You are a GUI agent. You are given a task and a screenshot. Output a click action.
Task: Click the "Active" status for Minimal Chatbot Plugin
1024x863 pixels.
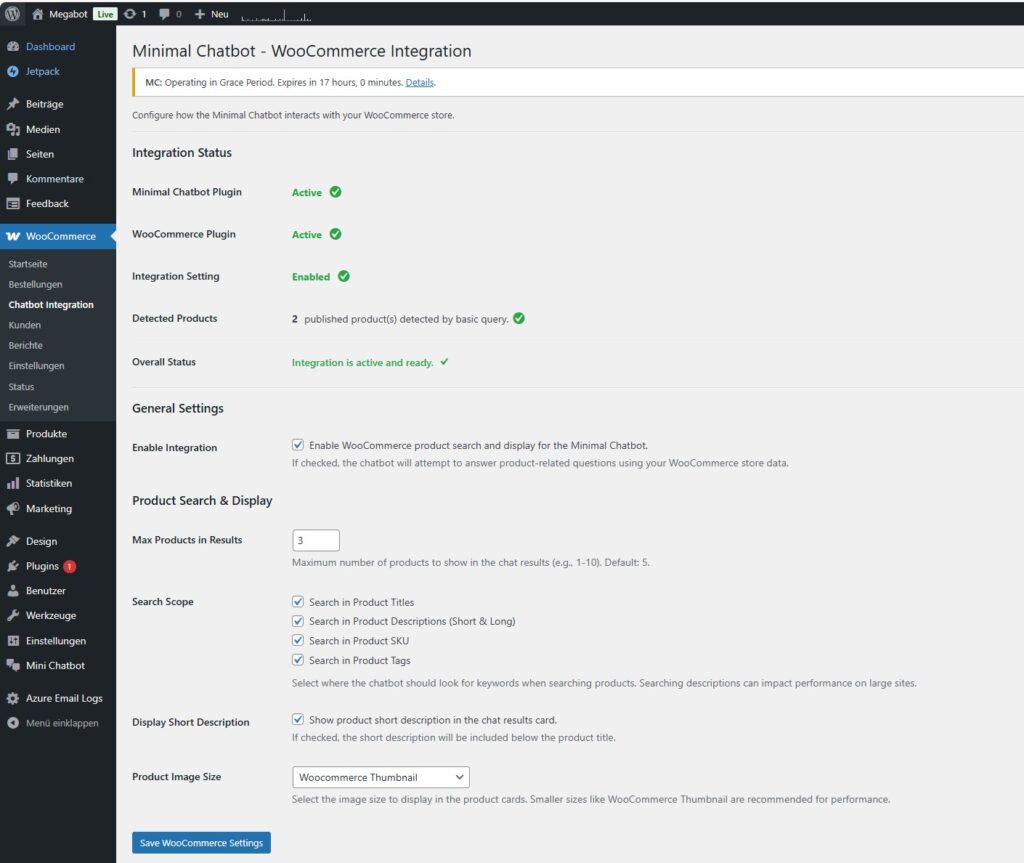pyautogui.click(x=307, y=193)
